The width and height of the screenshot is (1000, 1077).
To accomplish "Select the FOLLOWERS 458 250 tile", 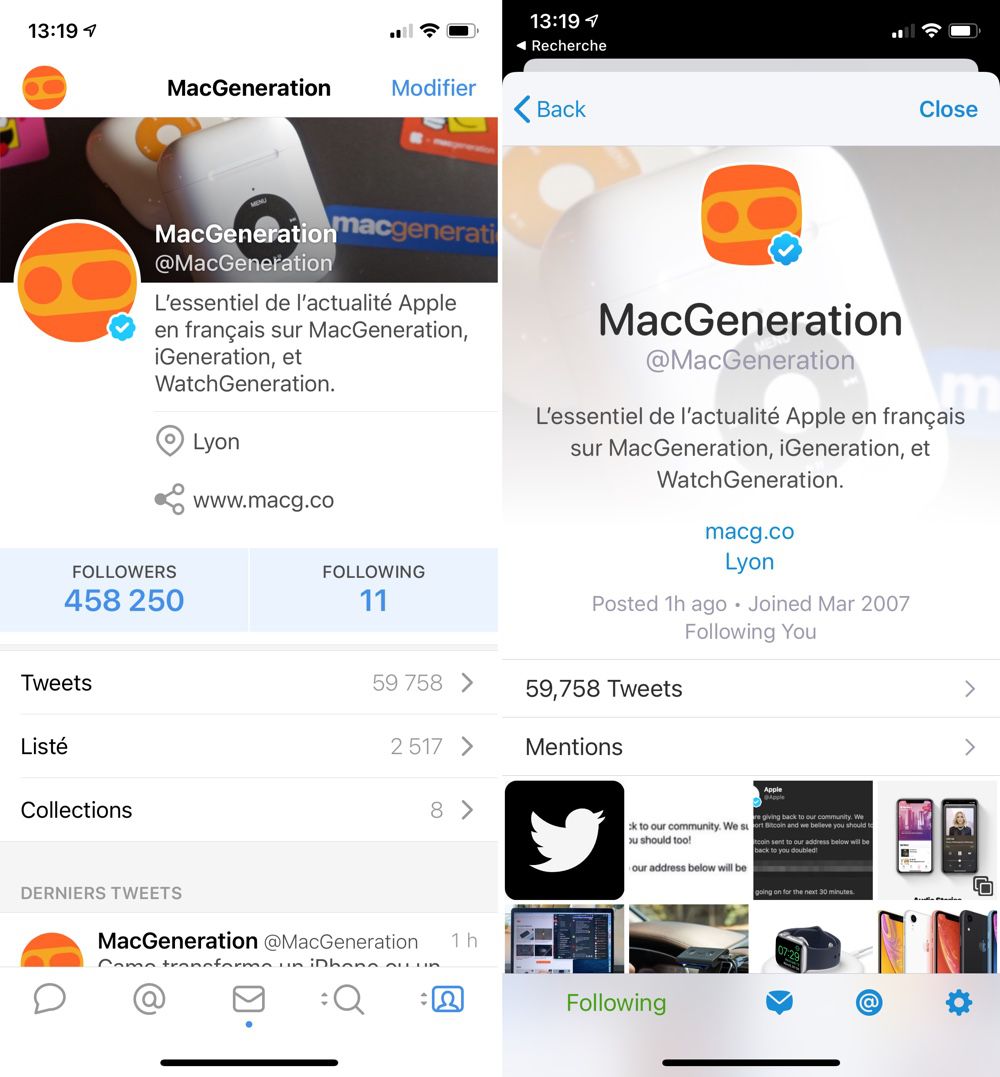I will click(124, 590).
